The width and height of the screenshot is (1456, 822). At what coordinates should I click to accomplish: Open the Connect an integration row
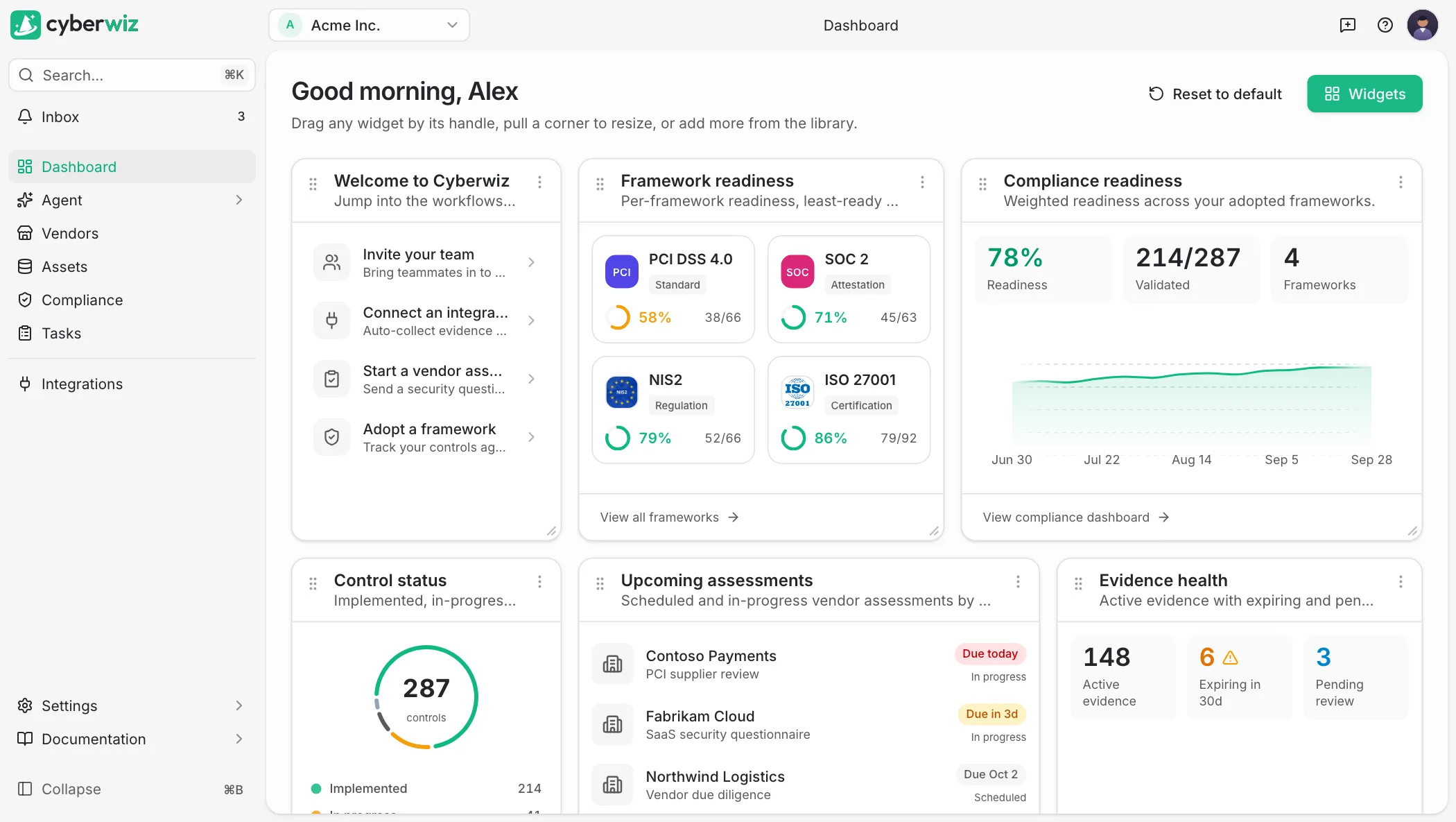(x=426, y=321)
